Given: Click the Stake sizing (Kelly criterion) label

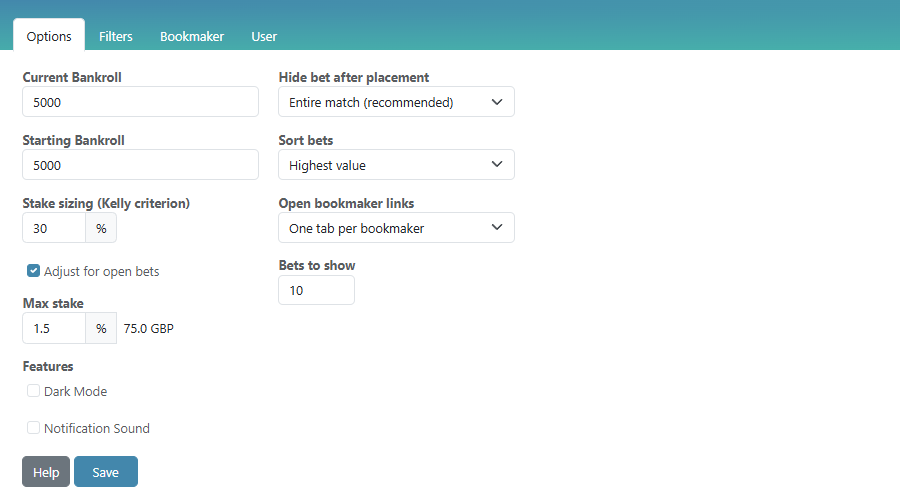Looking at the screenshot, I should click(106, 203).
